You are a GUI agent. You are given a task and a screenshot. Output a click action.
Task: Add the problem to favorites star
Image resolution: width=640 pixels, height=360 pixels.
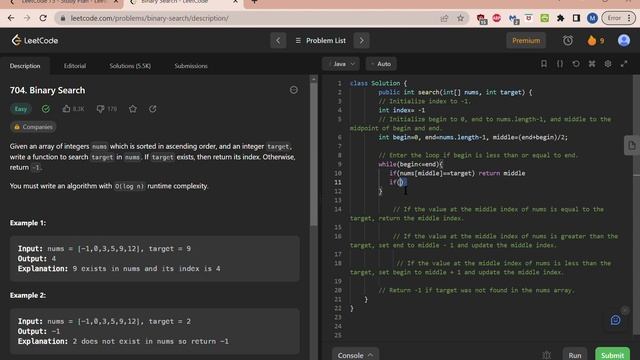pyautogui.click(x=133, y=109)
